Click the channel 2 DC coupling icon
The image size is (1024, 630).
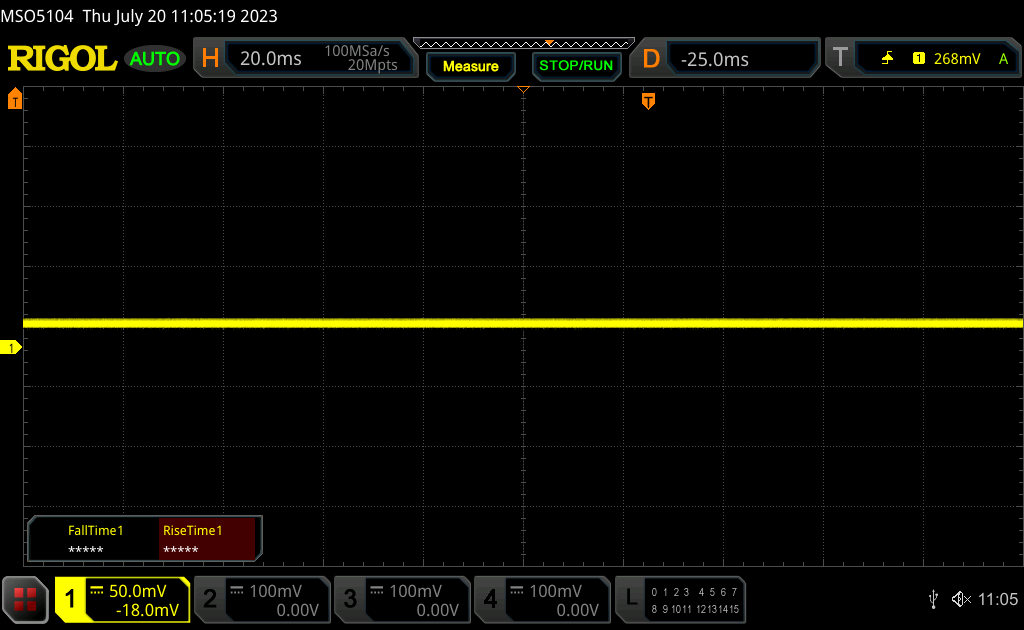coord(236,591)
